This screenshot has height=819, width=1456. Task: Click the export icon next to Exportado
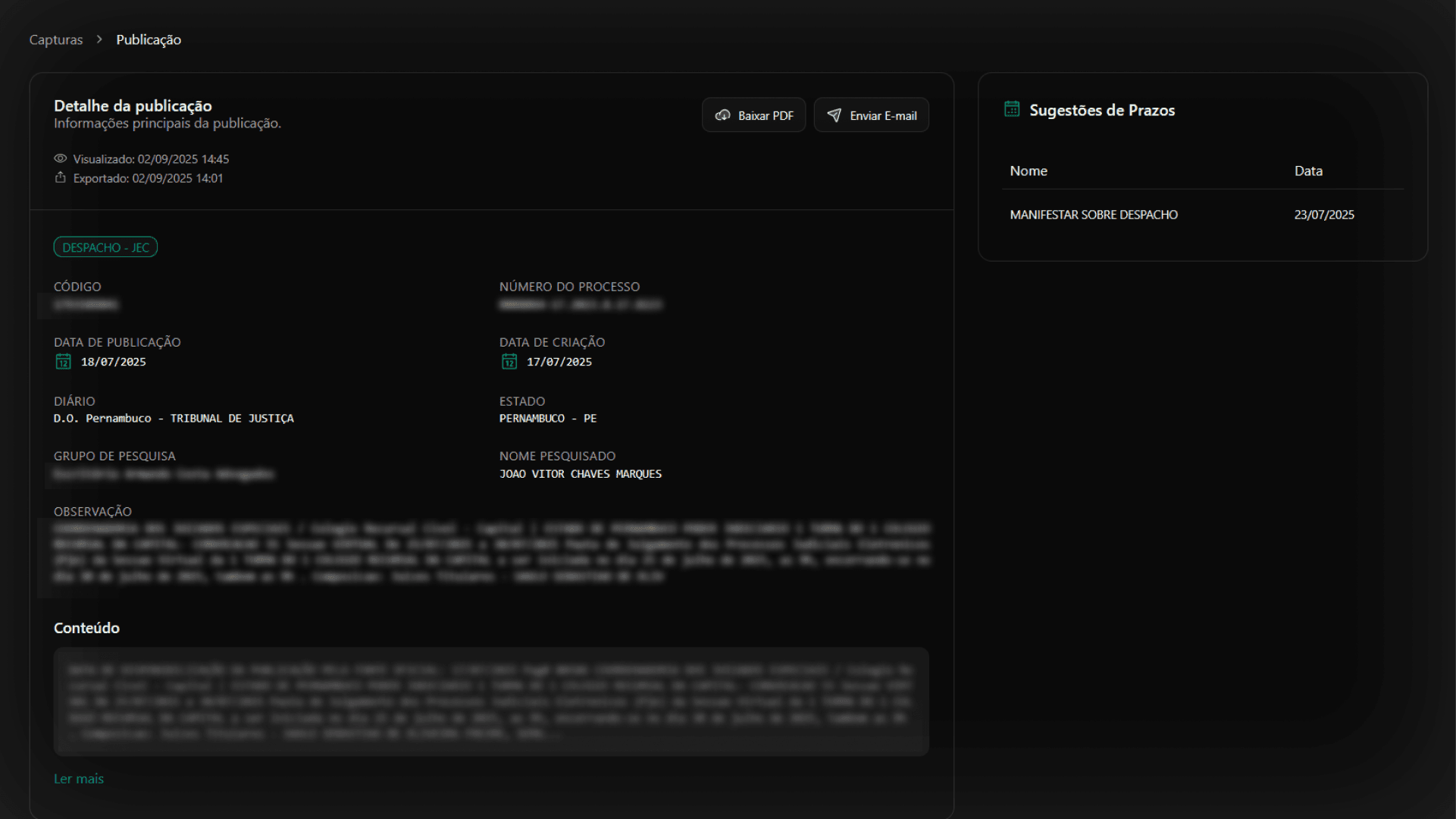click(60, 177)
